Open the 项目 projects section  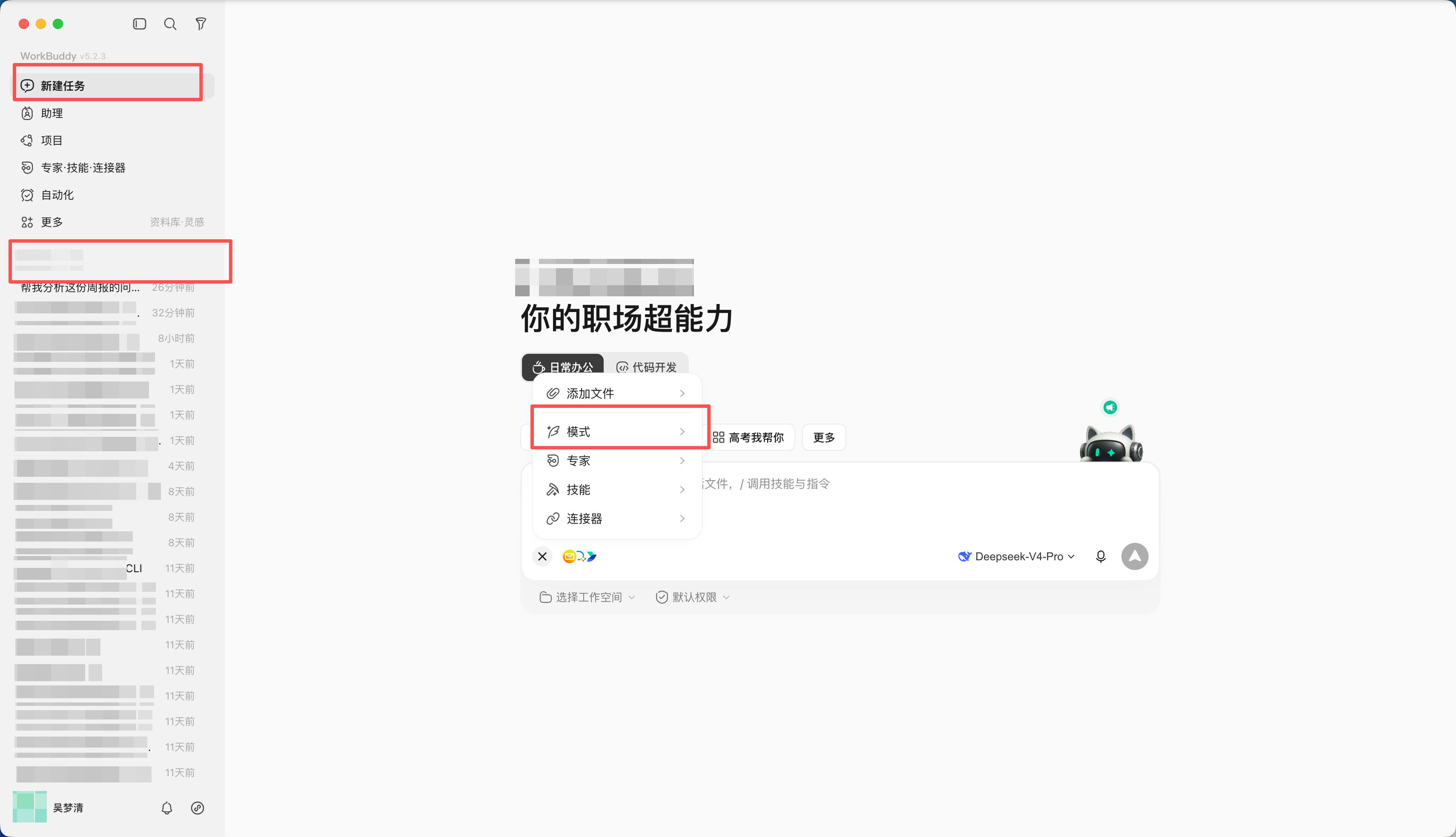pos(114,140)
